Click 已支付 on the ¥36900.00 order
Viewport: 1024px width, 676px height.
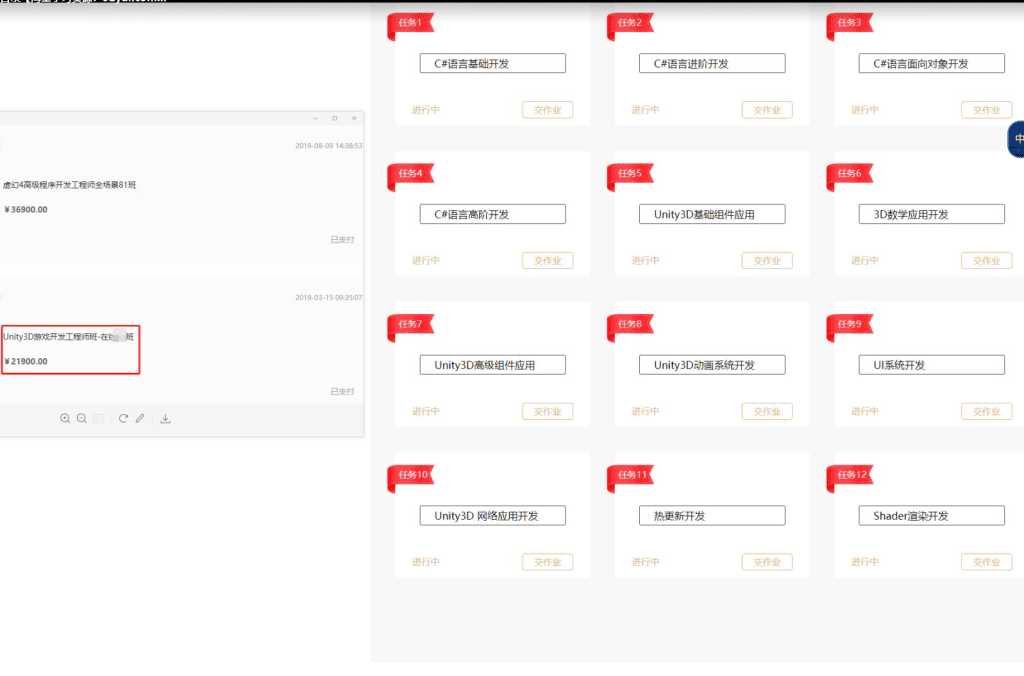342,240
